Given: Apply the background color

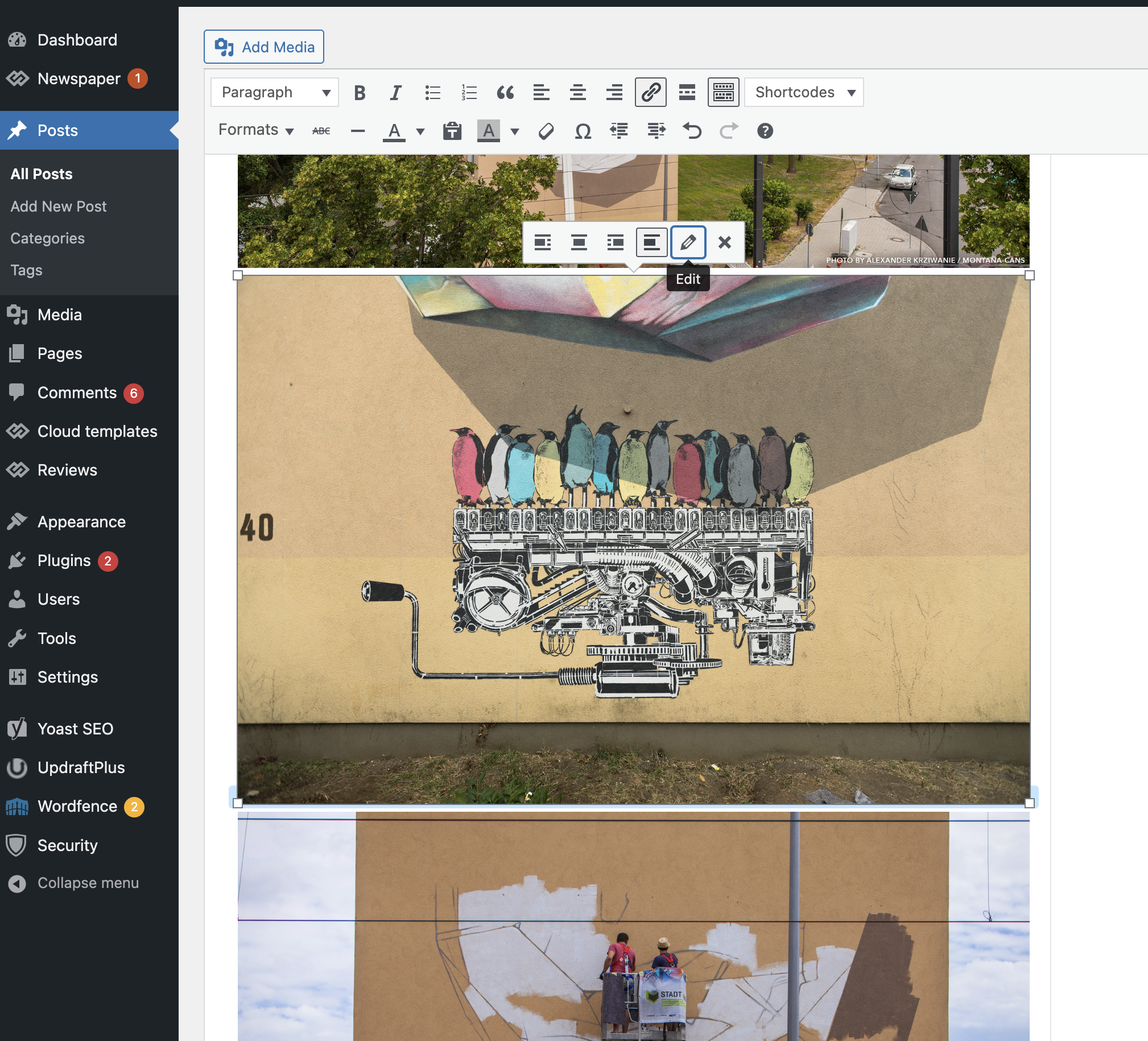Looking at the screenshot, I should point(489,131).
